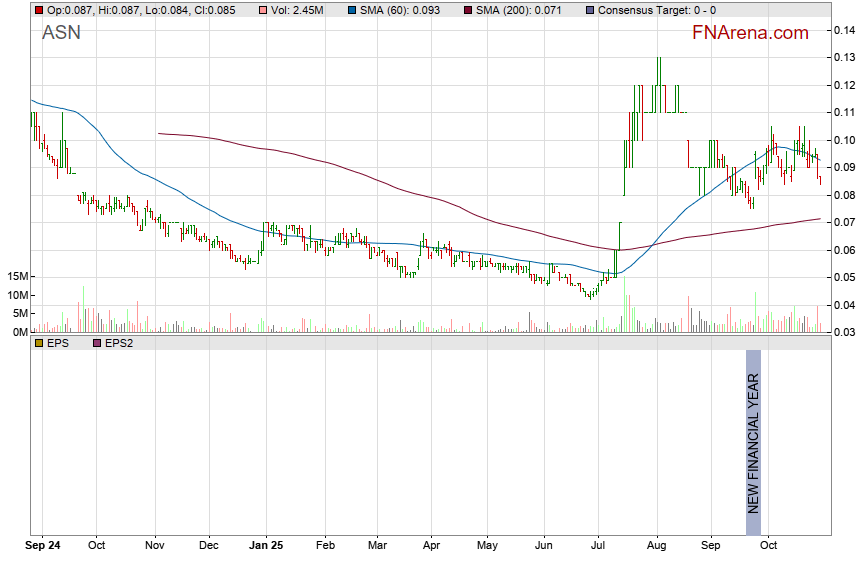The width and height of the screenshot is (859, 566).
Task: Click the EPS legend swatch
Action: (39, 343)
